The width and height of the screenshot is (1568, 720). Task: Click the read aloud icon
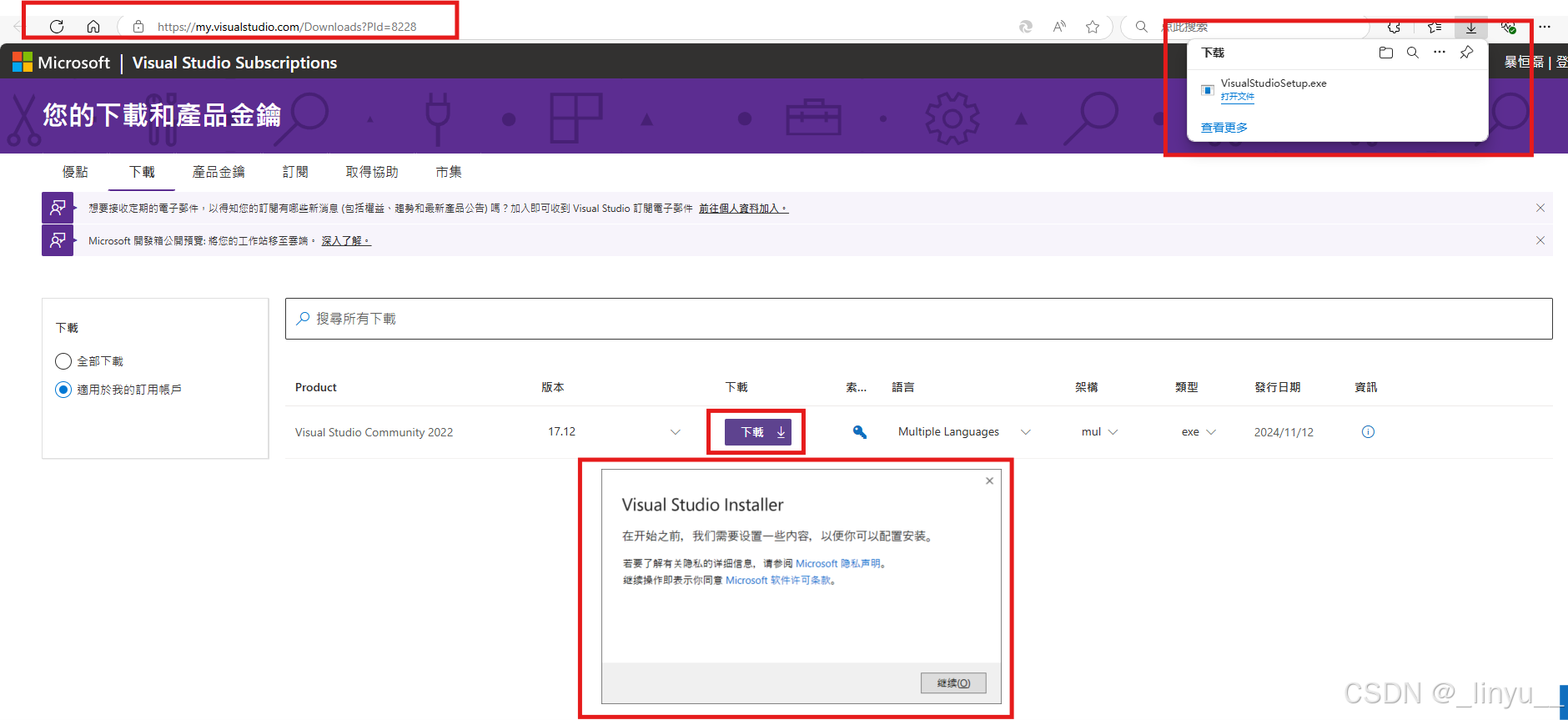click(x=1059, y=27)
